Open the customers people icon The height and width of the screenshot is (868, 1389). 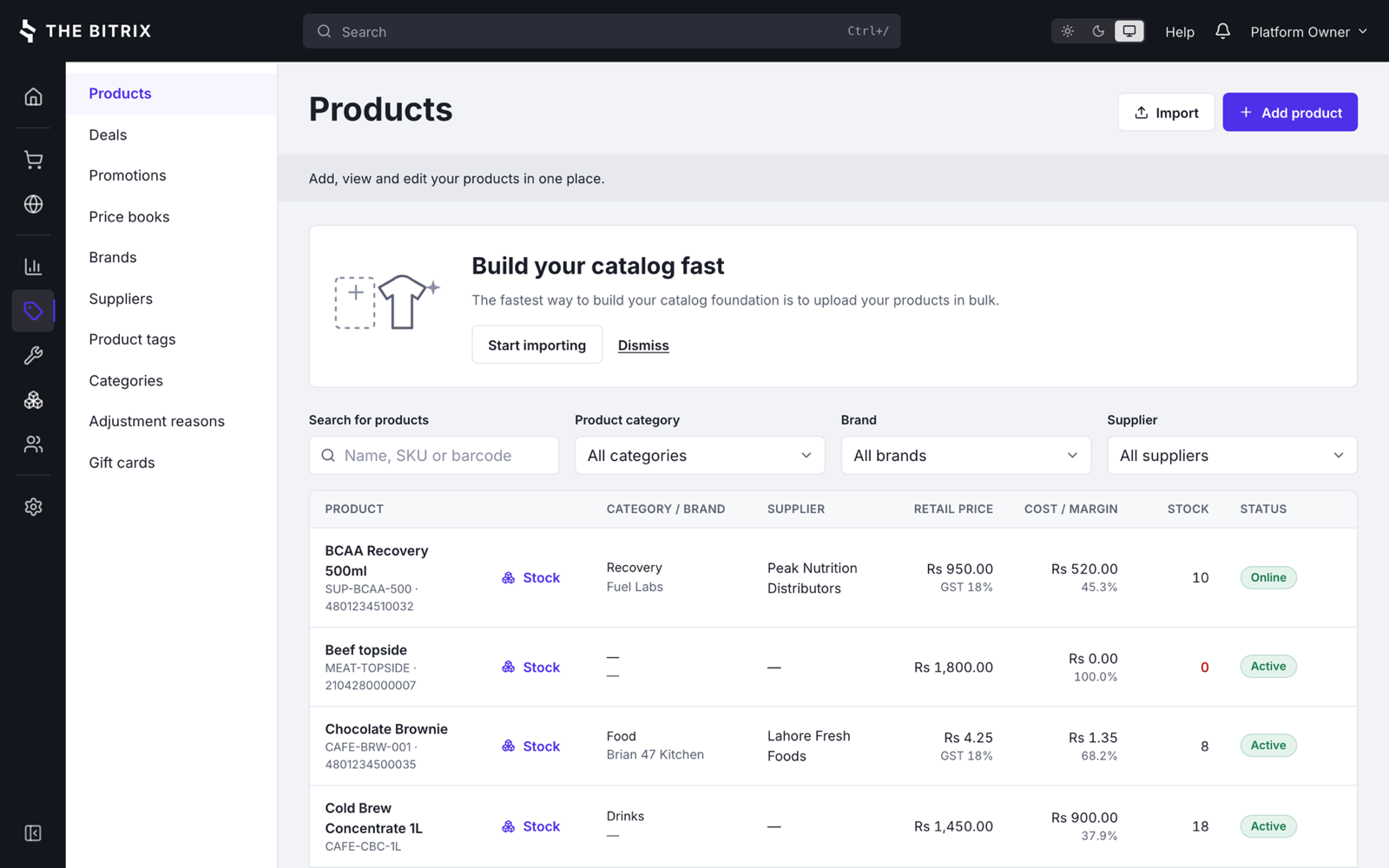[x=33, y=444]
